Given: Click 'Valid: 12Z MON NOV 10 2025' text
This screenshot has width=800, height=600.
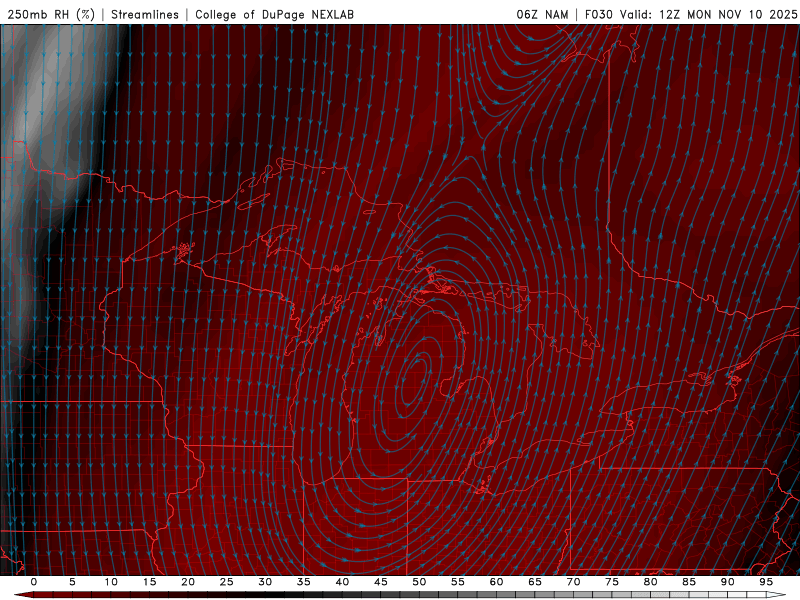Looking at the screenshot, I should pos(708,14).
